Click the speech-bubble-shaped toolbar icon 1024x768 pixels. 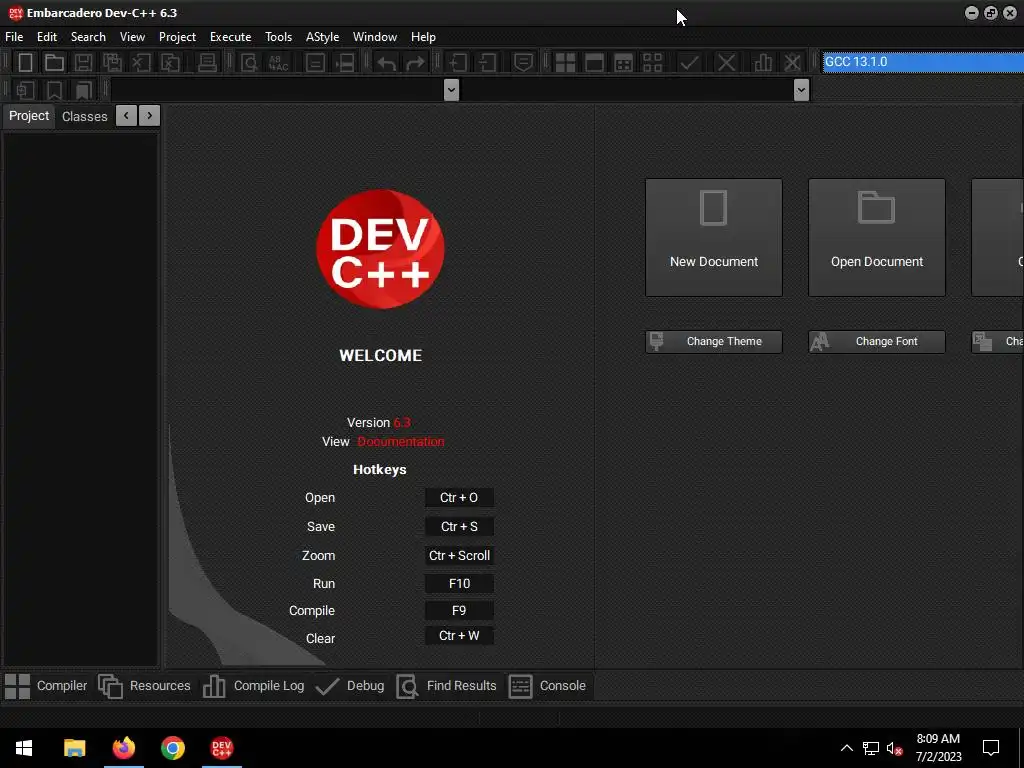(523, 63)
